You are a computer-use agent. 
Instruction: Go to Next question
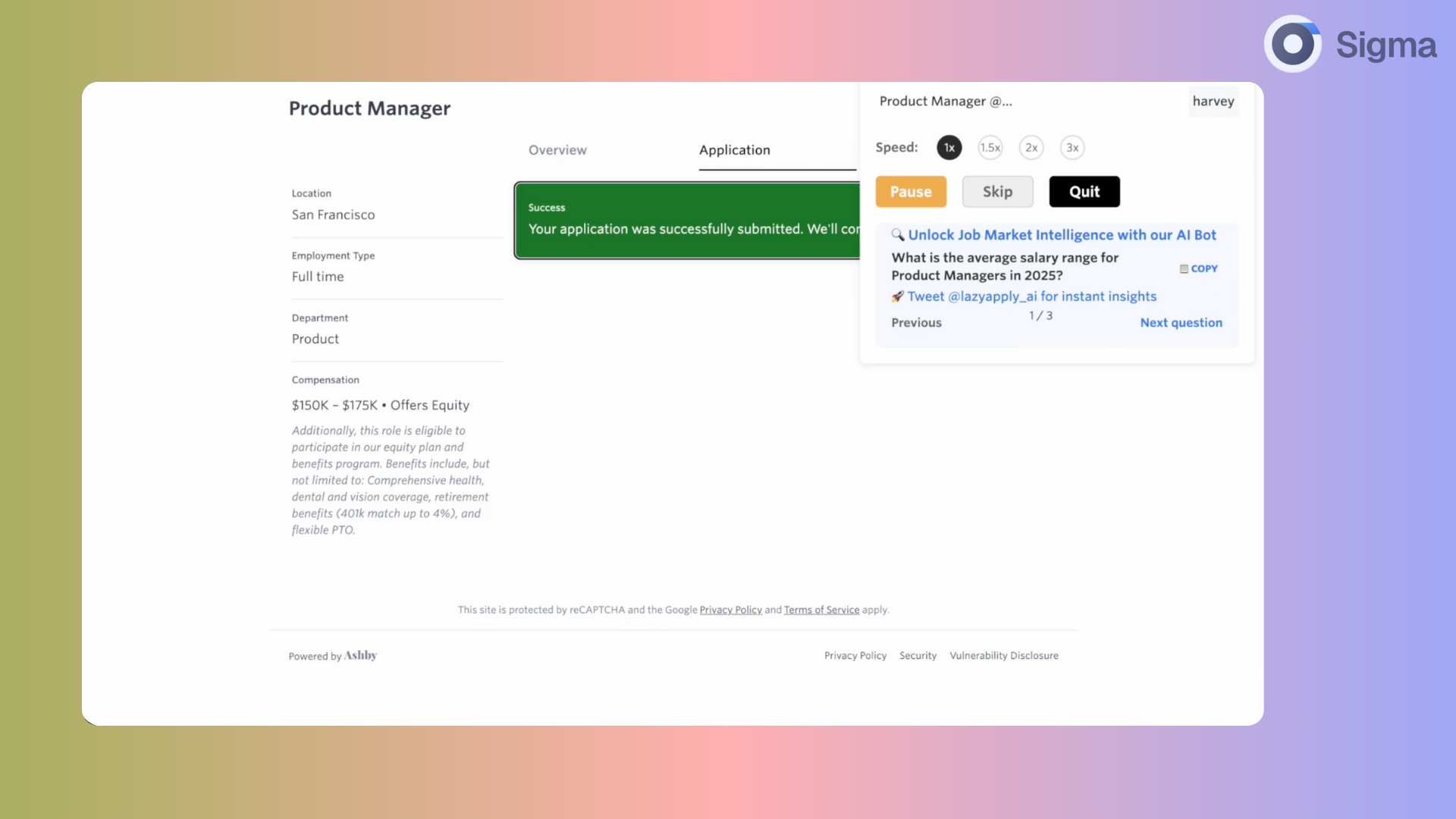[x=1181, y=322]
